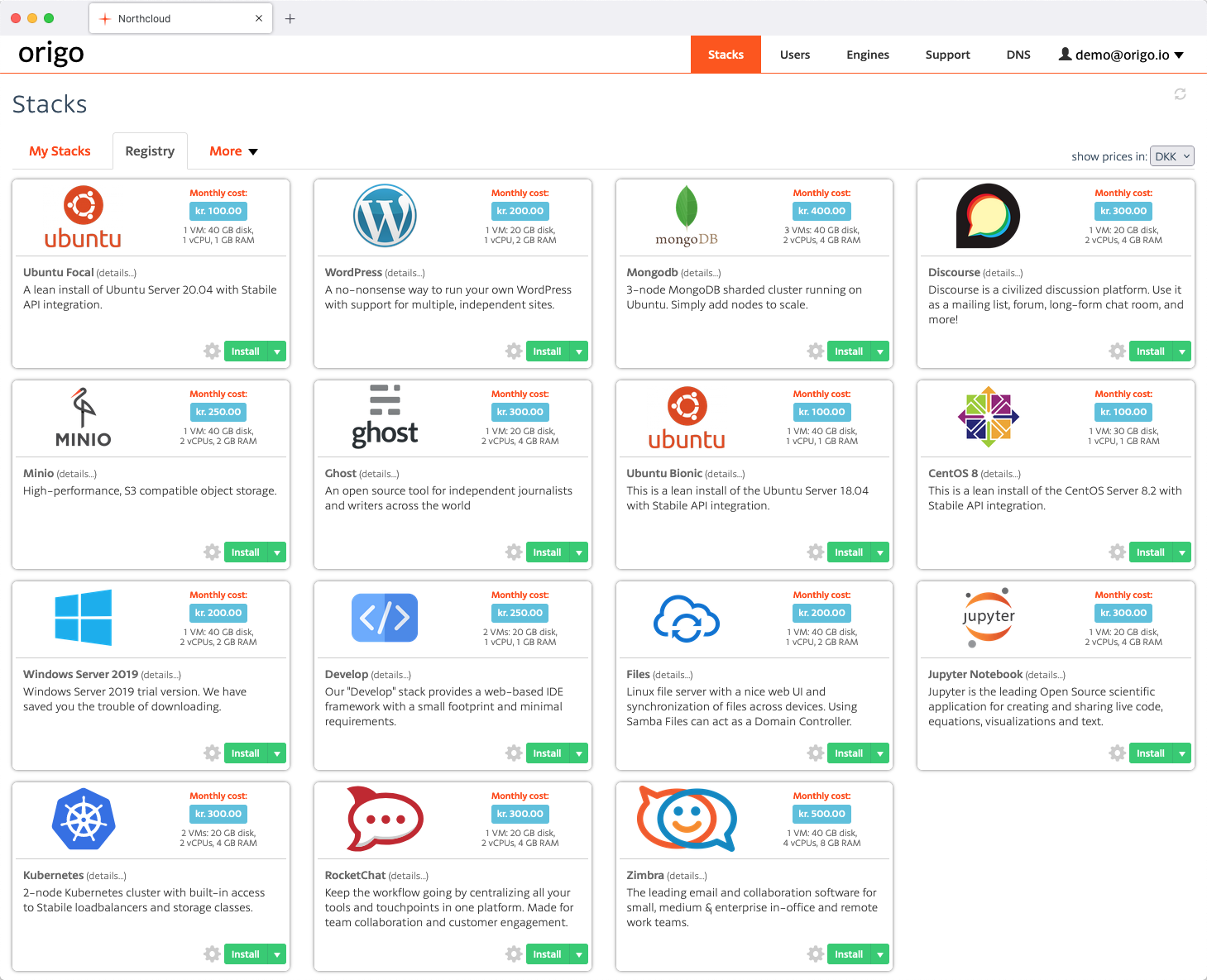
Task: Click the WordPress logo
Action: tap(385, 216)
